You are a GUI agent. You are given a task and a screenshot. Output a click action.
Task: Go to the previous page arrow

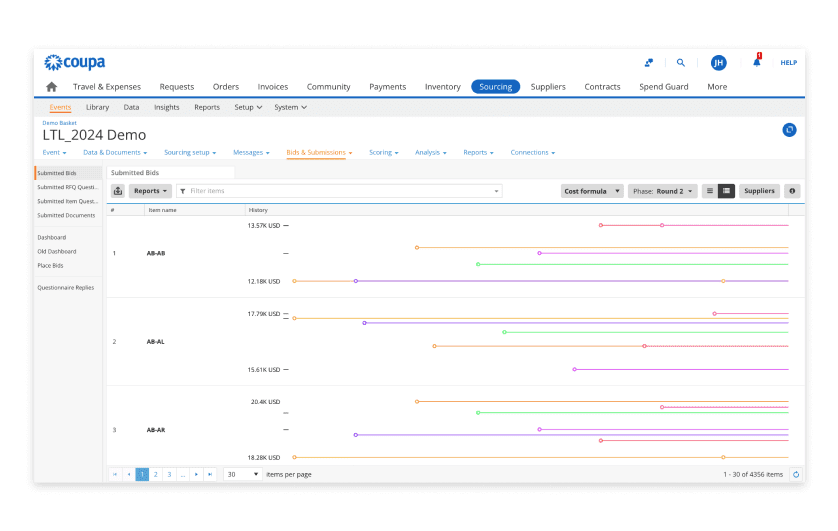pos(129,474)
